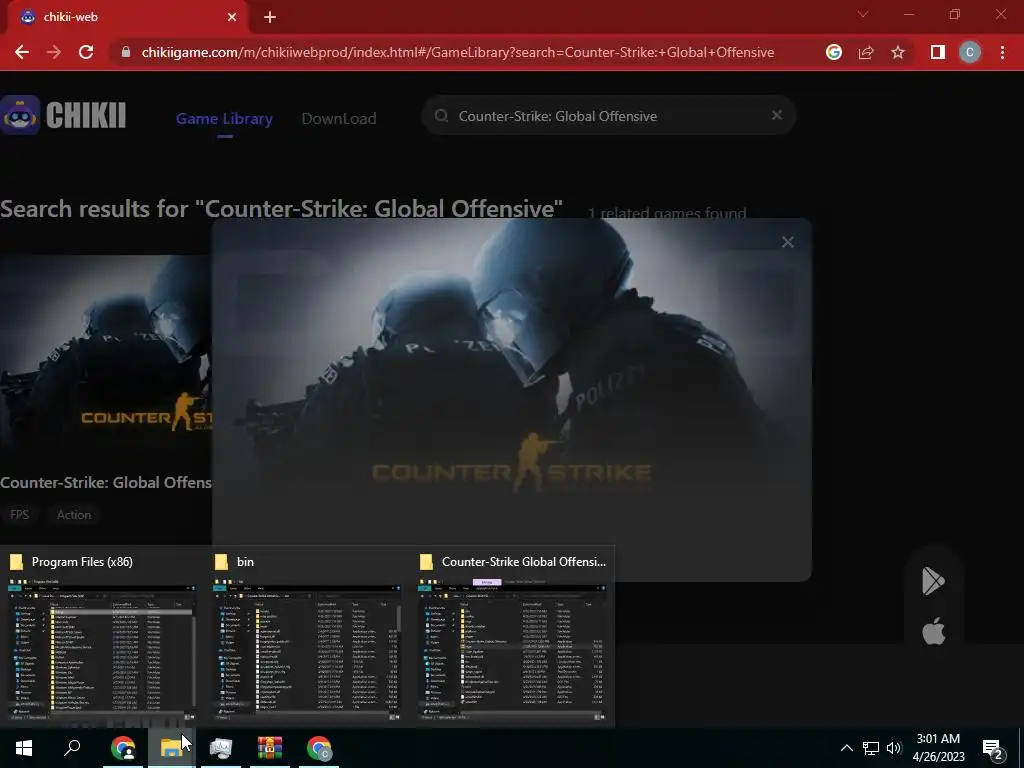1024x768 pixels.
Task: Switch to bin Explorer window preview
Action: [308, 636]
